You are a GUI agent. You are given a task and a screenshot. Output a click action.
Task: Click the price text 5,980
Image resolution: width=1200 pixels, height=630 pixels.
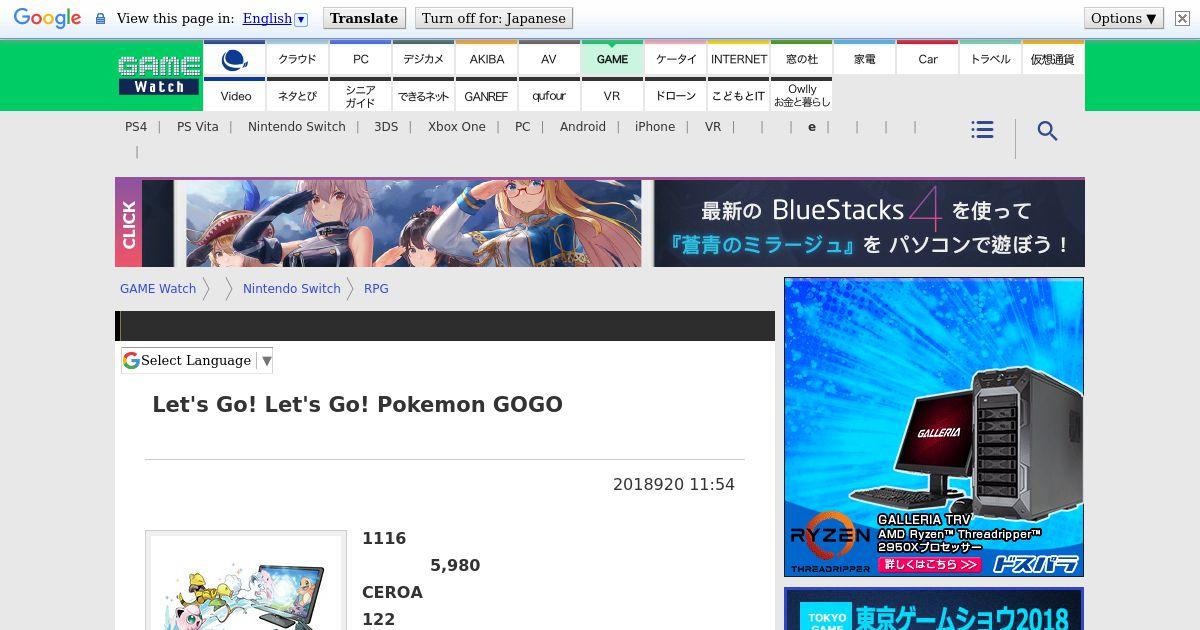pos(455,566)
